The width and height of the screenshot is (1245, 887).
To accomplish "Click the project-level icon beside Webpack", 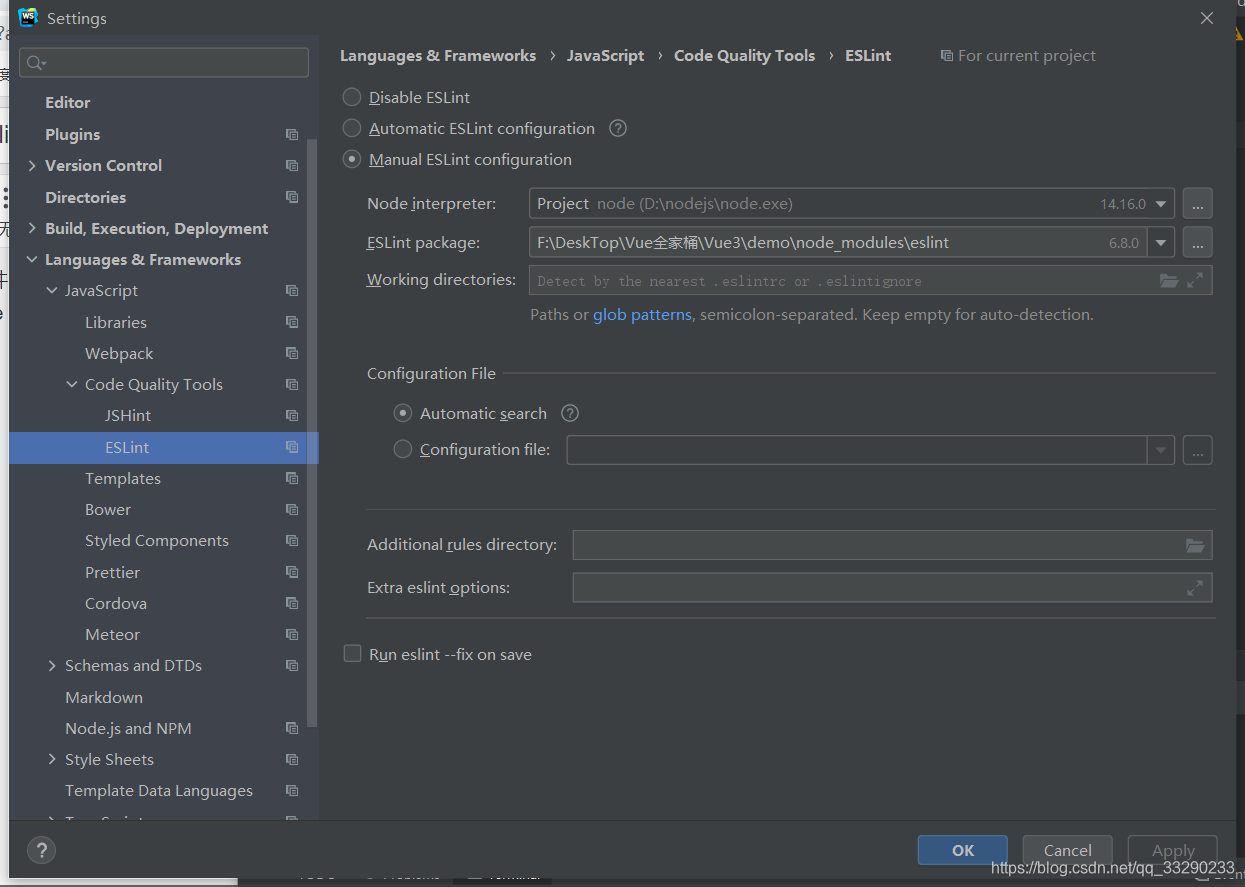I will [292, 353].
